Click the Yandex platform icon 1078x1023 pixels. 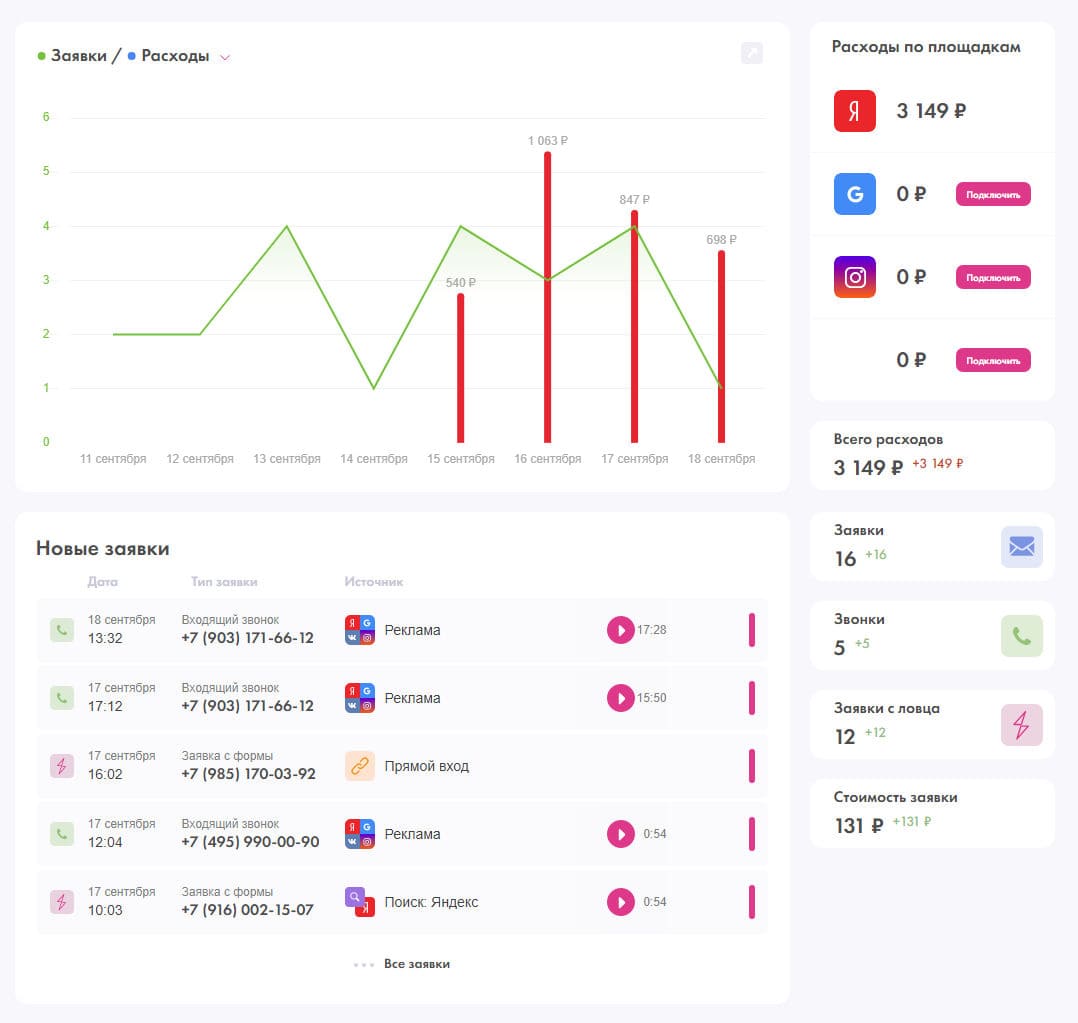coord(855,111)
